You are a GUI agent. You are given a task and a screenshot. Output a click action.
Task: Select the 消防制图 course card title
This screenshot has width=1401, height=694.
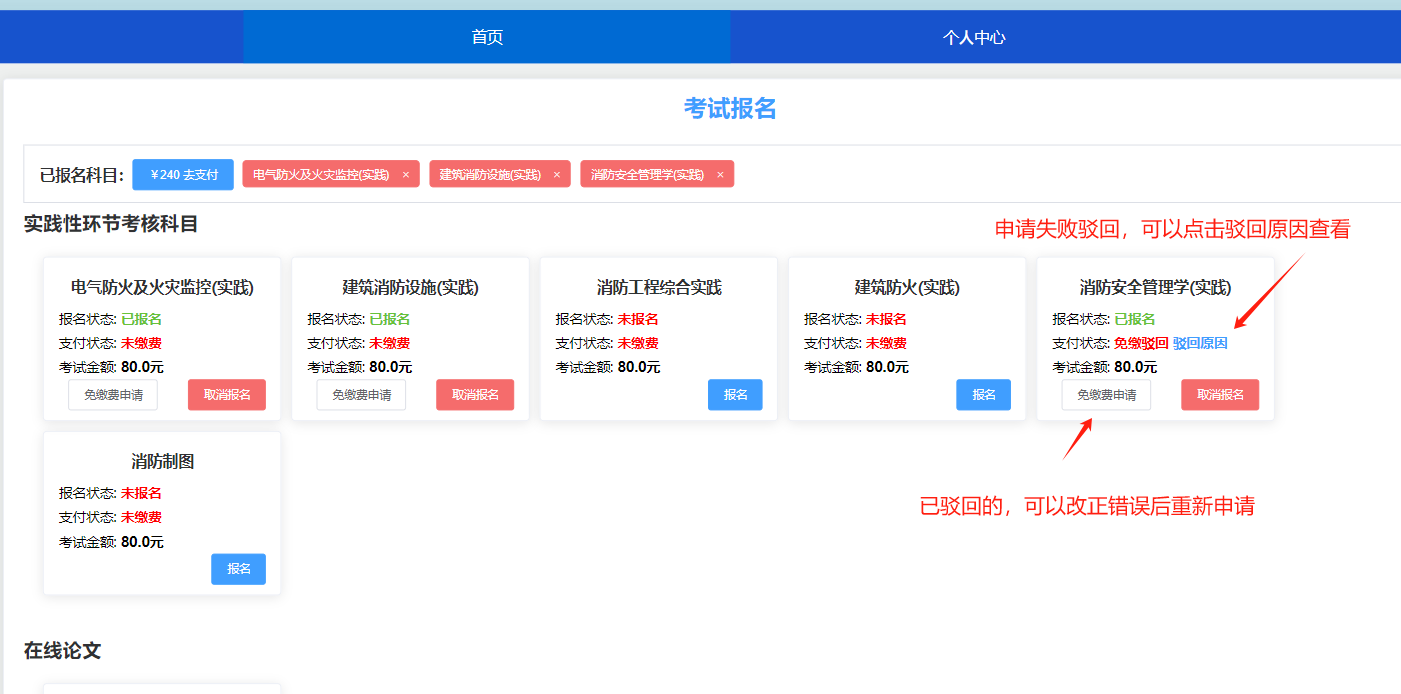[x=162, y=461]
